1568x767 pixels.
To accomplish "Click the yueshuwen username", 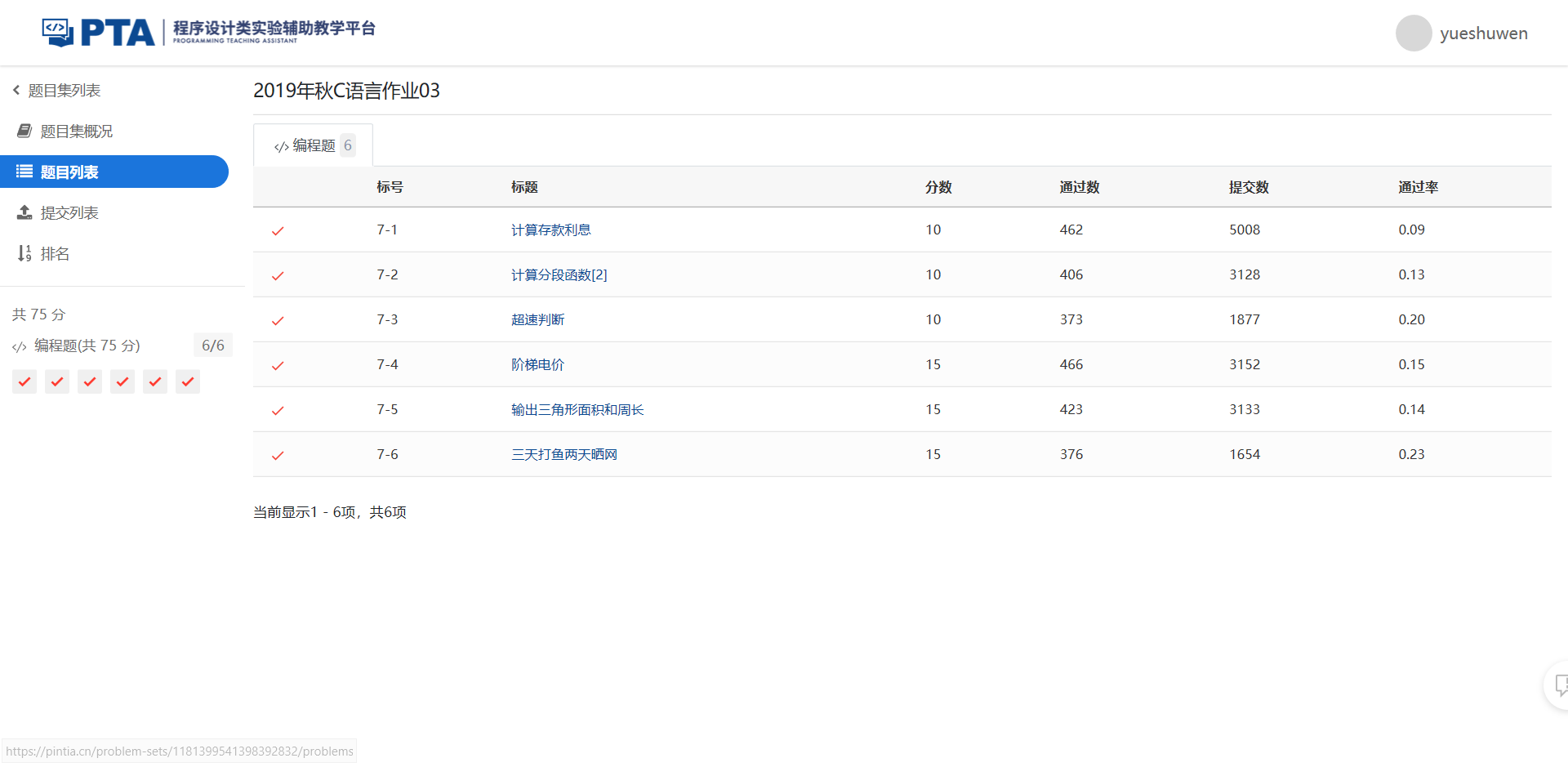I will (x=1484, y=33).
